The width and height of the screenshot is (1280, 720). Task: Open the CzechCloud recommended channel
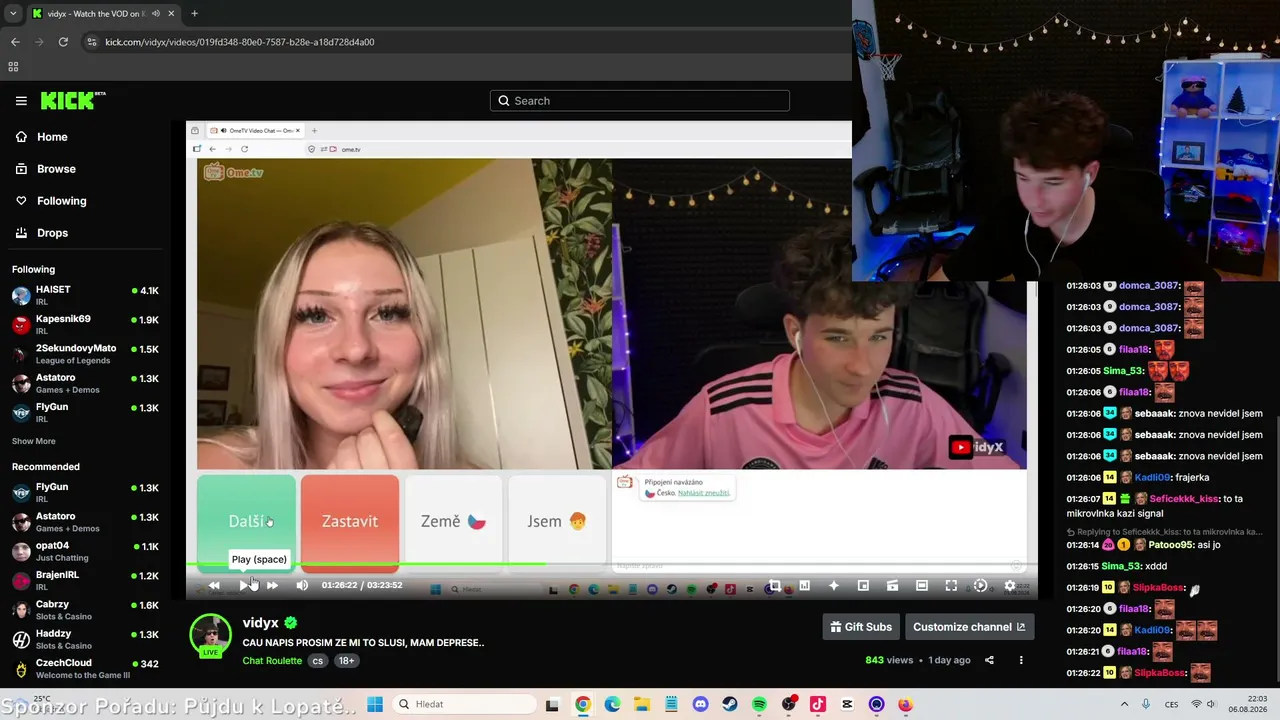coord(86,668)
